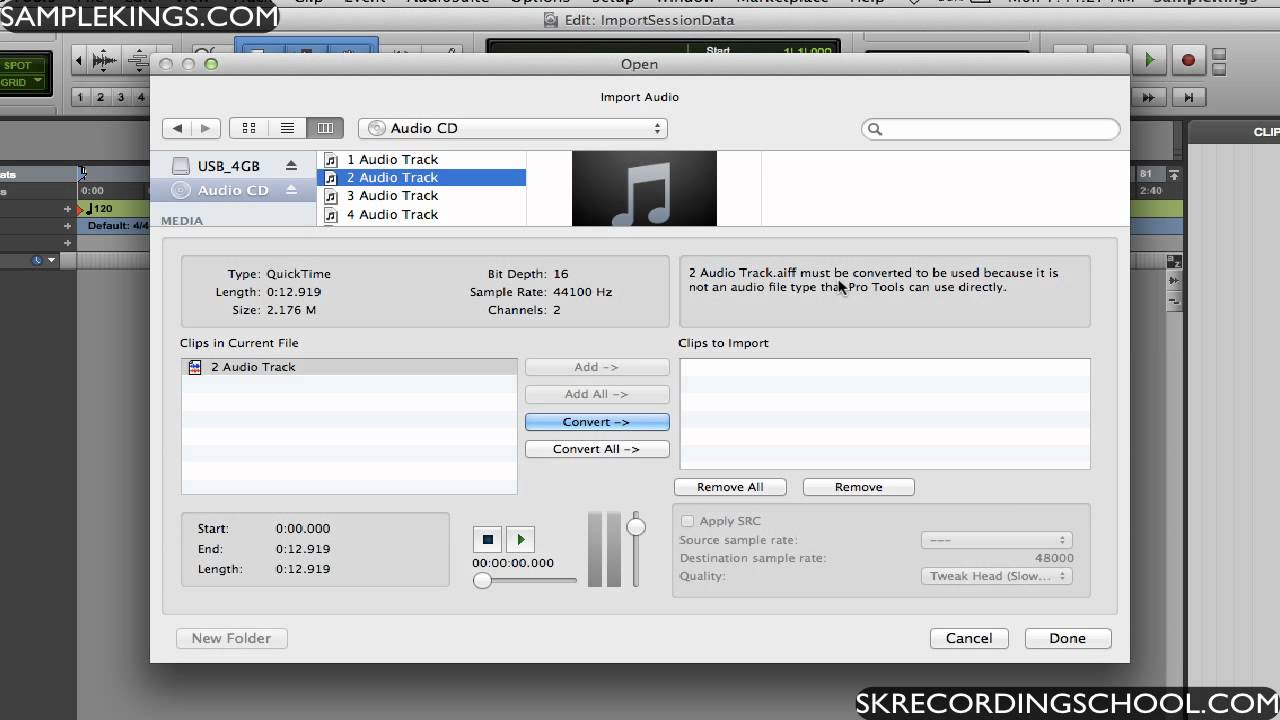1280x720 pixels.
Task: Go back in the Open dialog
Action: point(177,128)
